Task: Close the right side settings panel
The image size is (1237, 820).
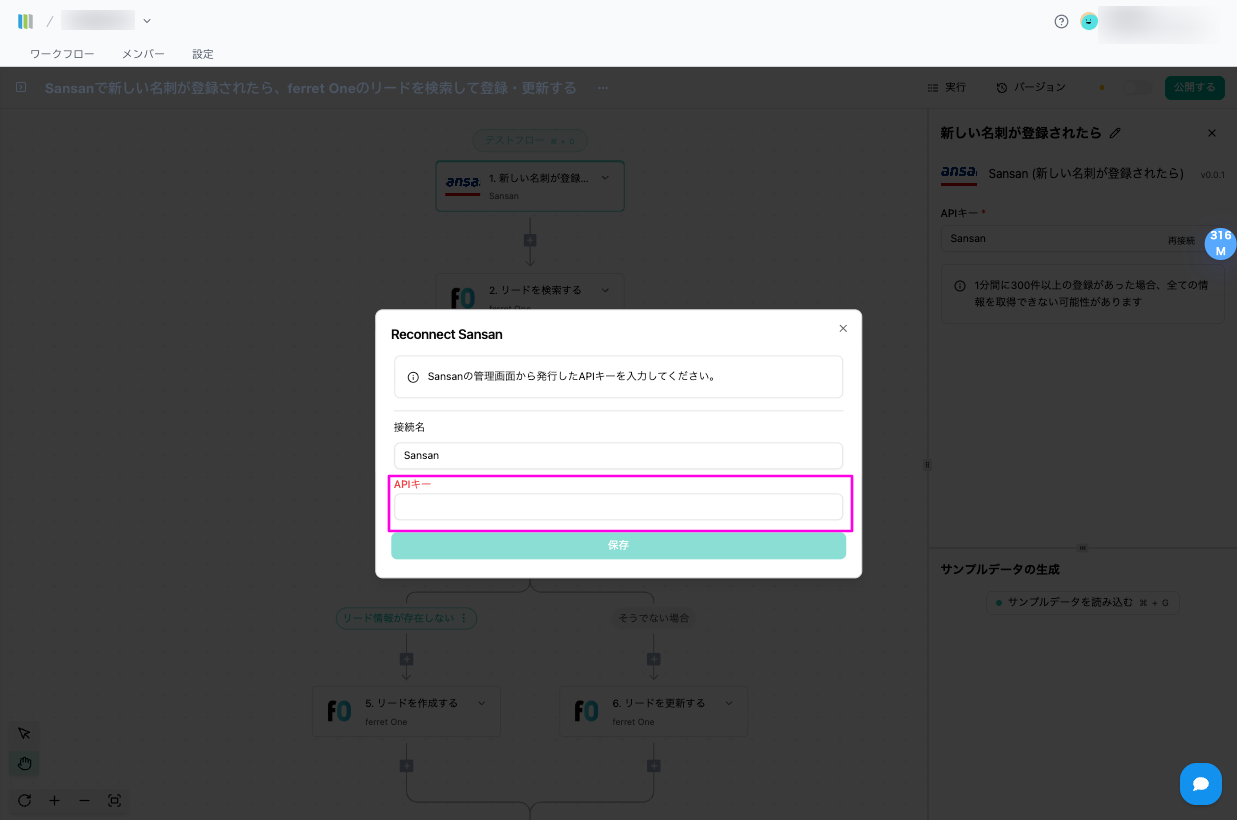Action: tap(1212, 133)
